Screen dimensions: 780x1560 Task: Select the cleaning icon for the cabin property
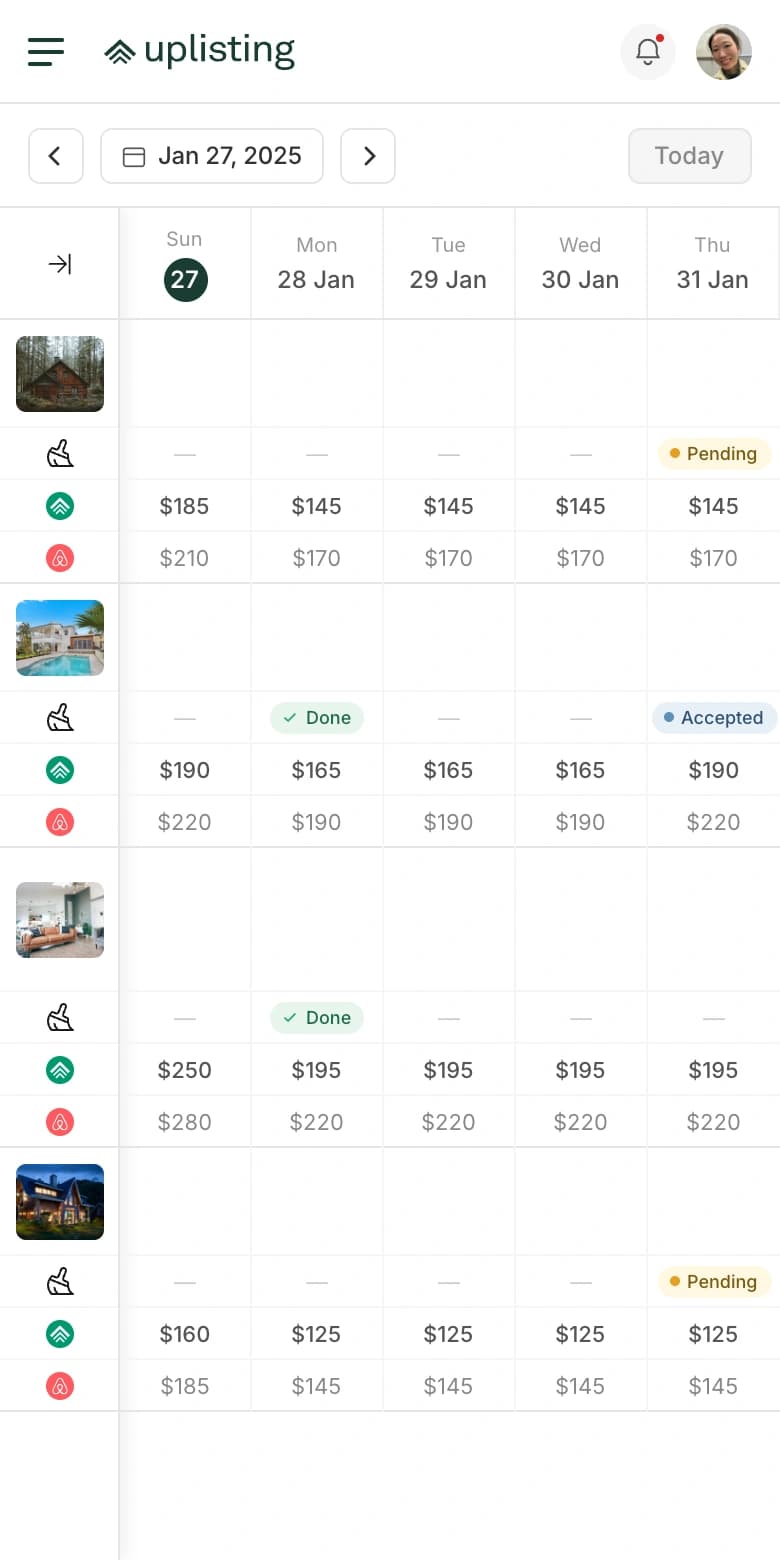(x=59, y=453)
